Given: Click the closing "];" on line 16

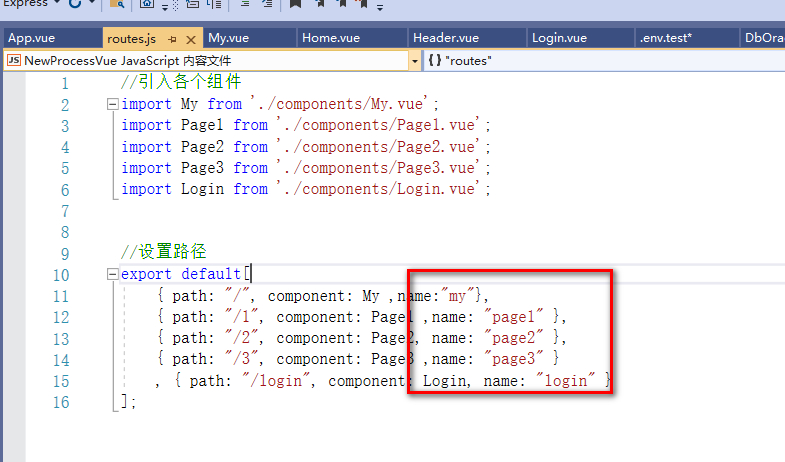Looking at the screenshot, I should 128,402.
